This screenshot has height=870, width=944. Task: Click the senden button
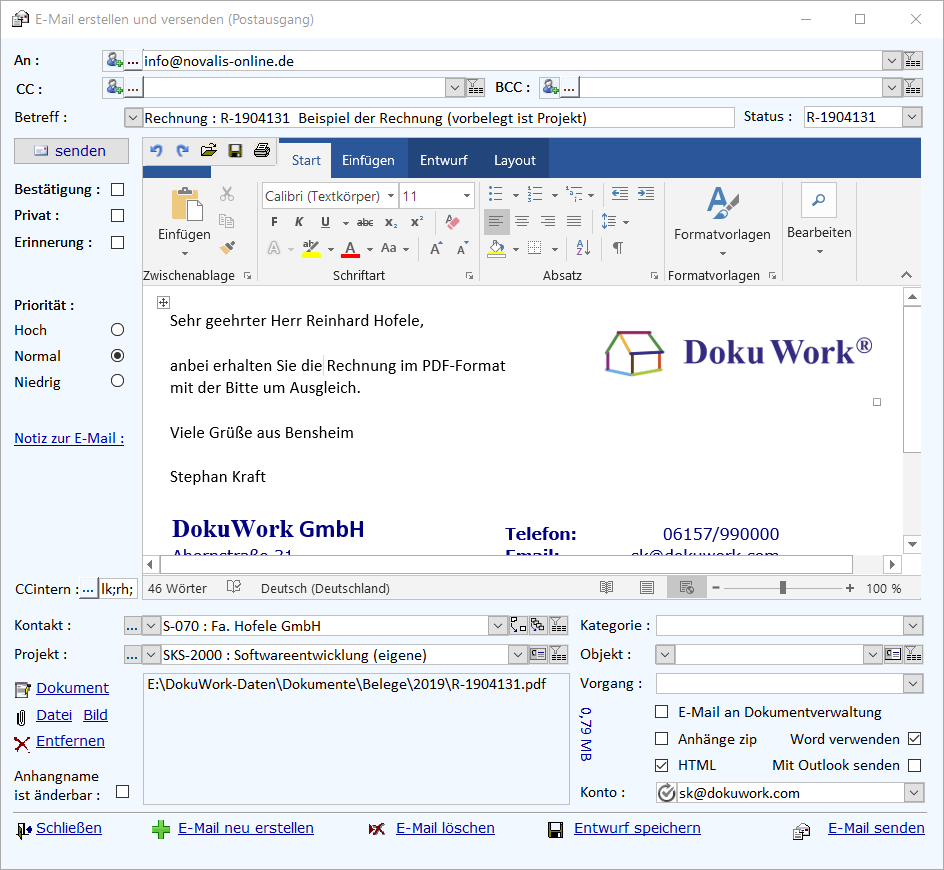click(x=71, y=151)
